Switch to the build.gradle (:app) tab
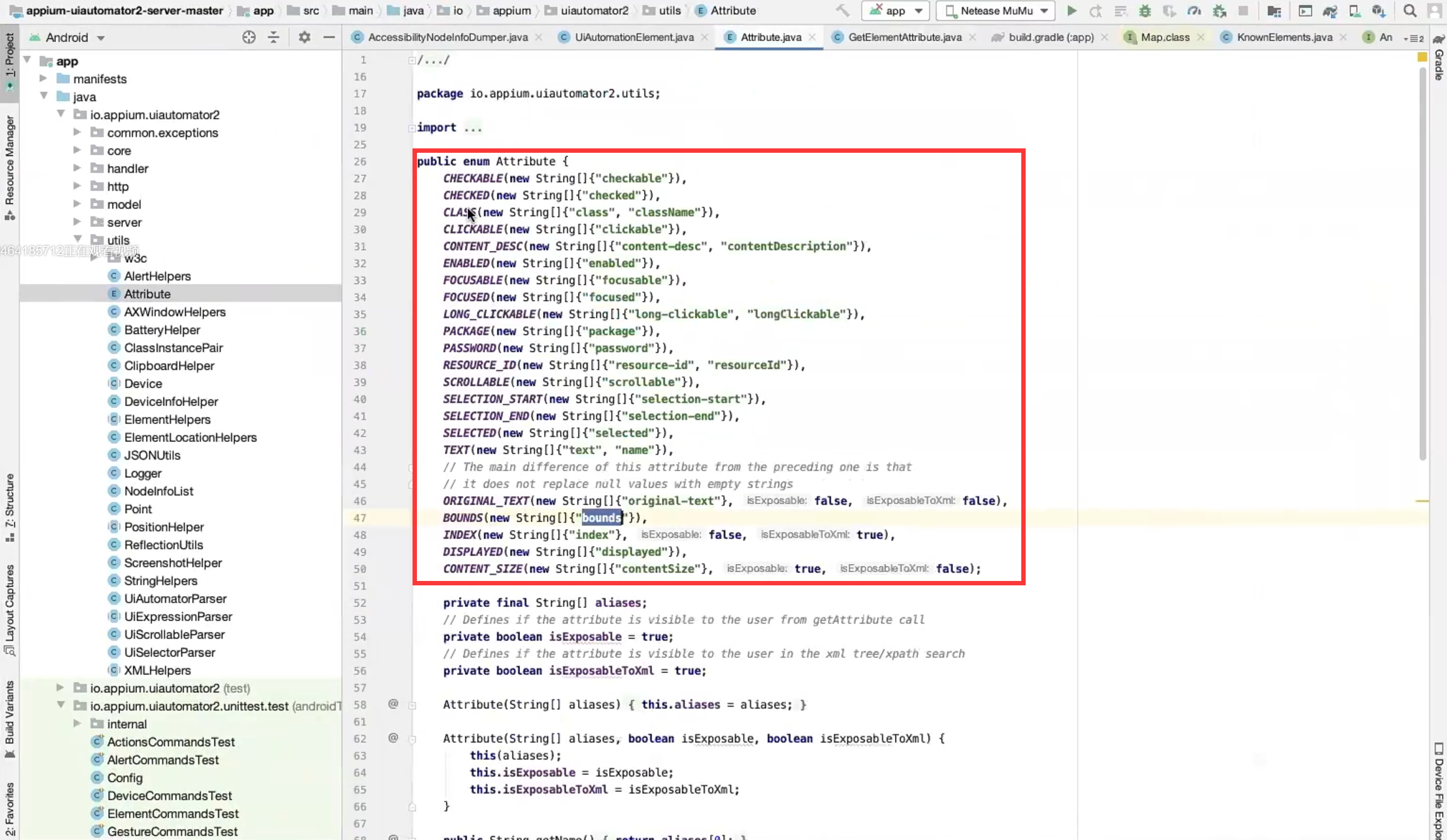The width and height of the screenshot is (1447, 840). coord(1050,37)
